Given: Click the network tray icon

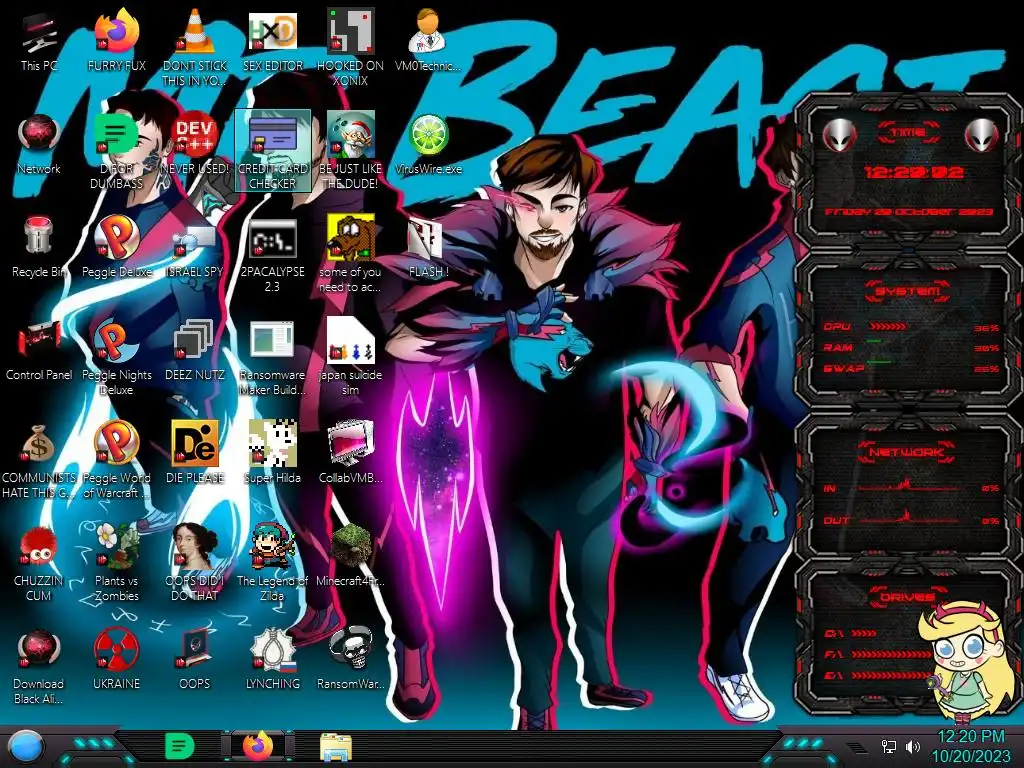Looking at the screenshot, I should point(889,746).
